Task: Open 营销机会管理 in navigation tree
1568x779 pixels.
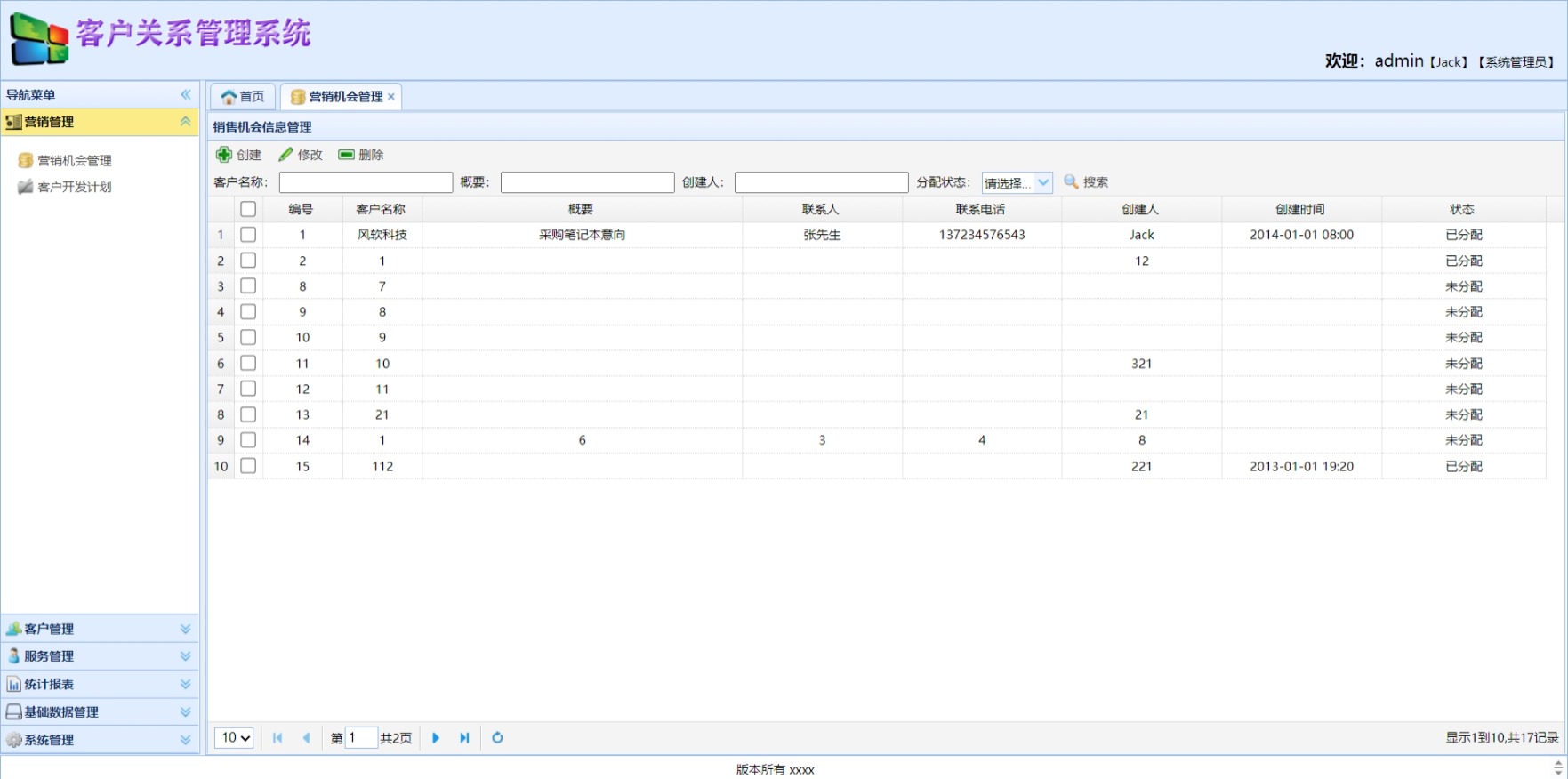Action: 75,161
